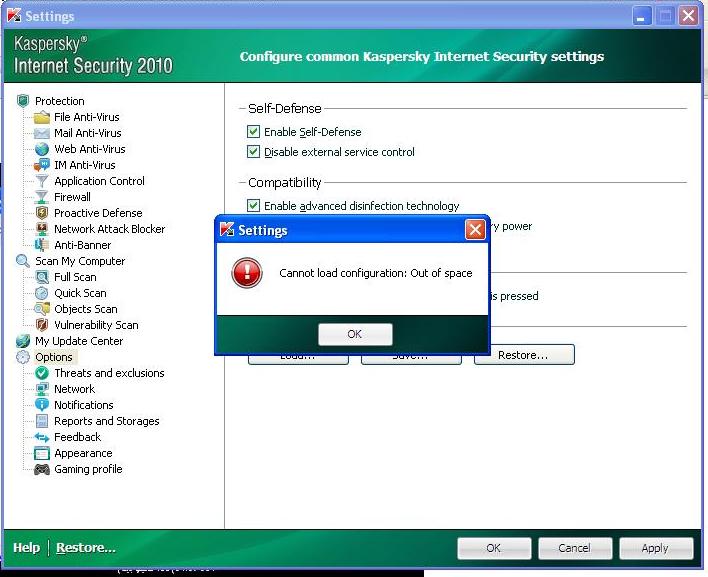
Task: Click the File Anti-Virus folder icon
Action: tap(42, 117)
